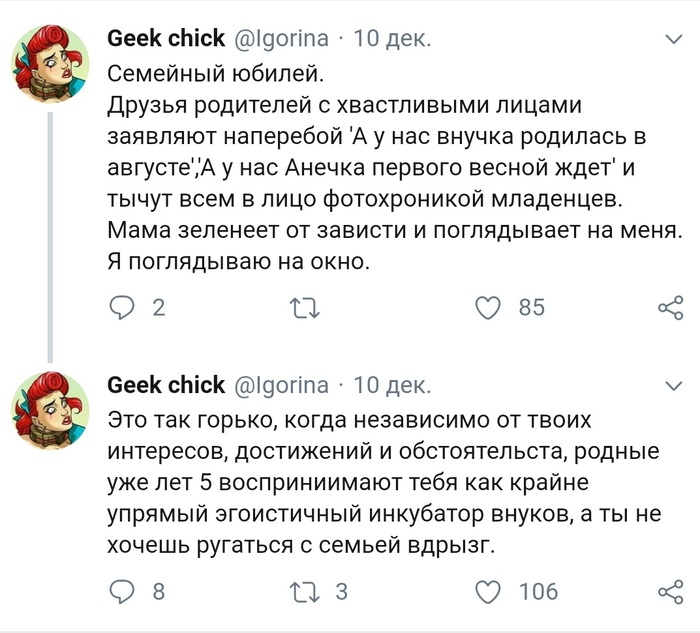Open @Igorina handle in second tweet
This screenshot has height=633, width=700.
coord(281,385)
